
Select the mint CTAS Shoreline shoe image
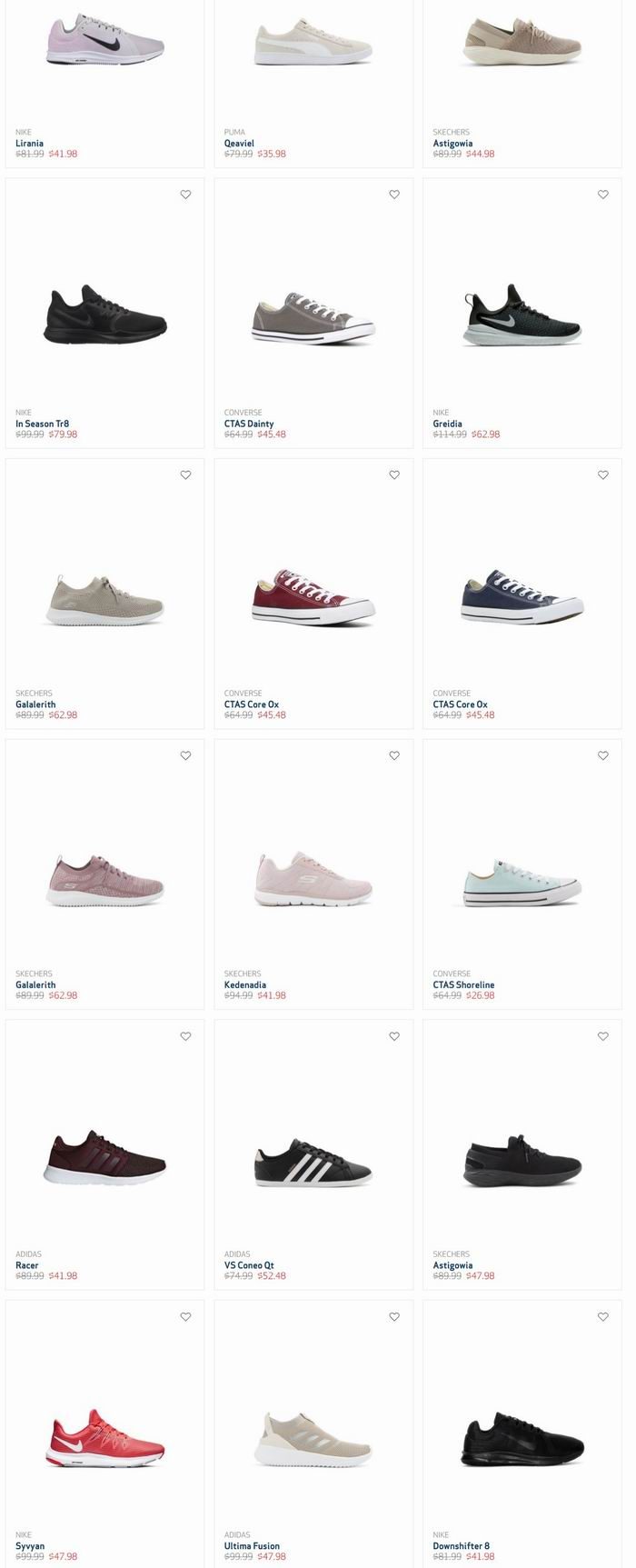522,882
